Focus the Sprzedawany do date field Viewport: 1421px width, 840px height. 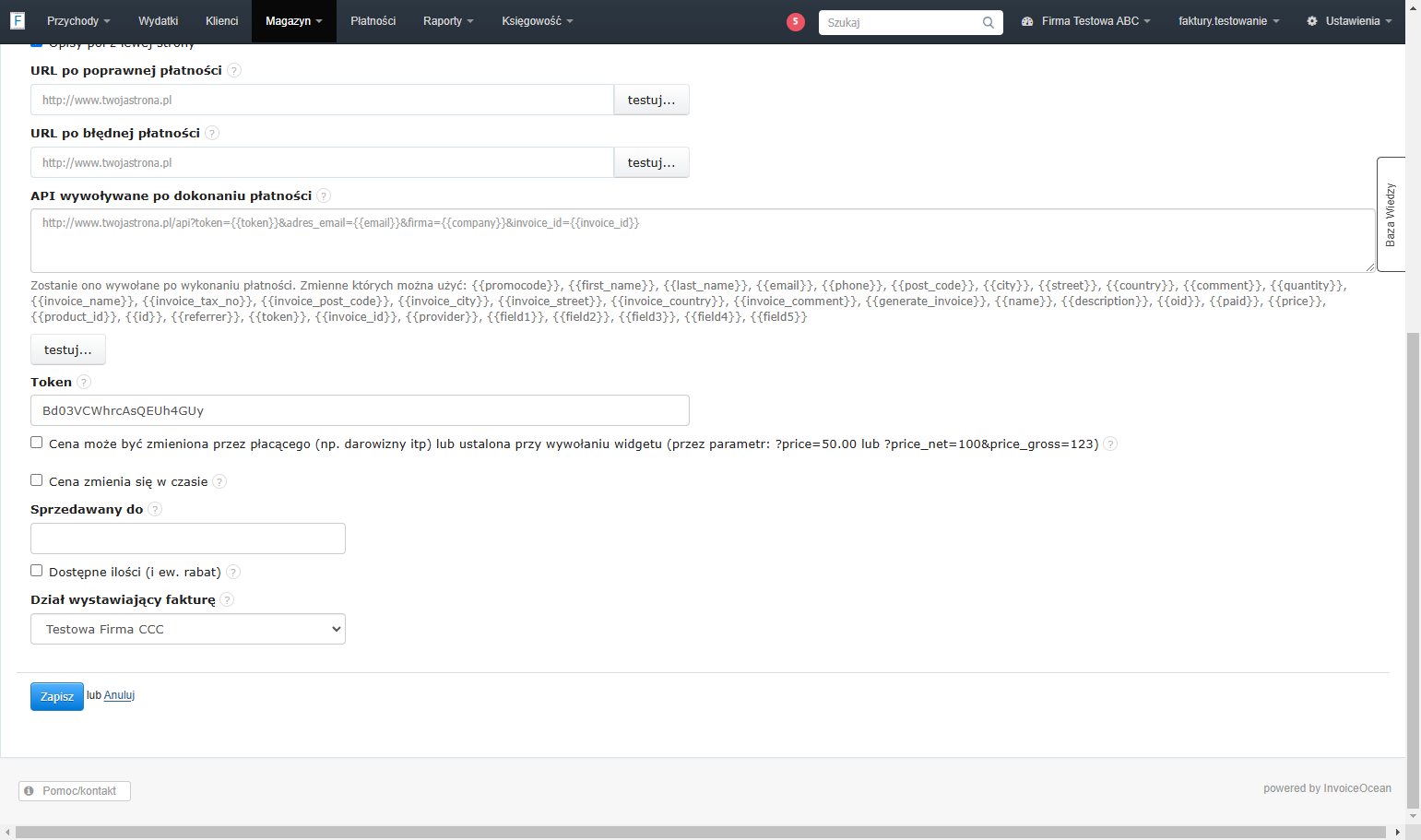tap(188, 538)
